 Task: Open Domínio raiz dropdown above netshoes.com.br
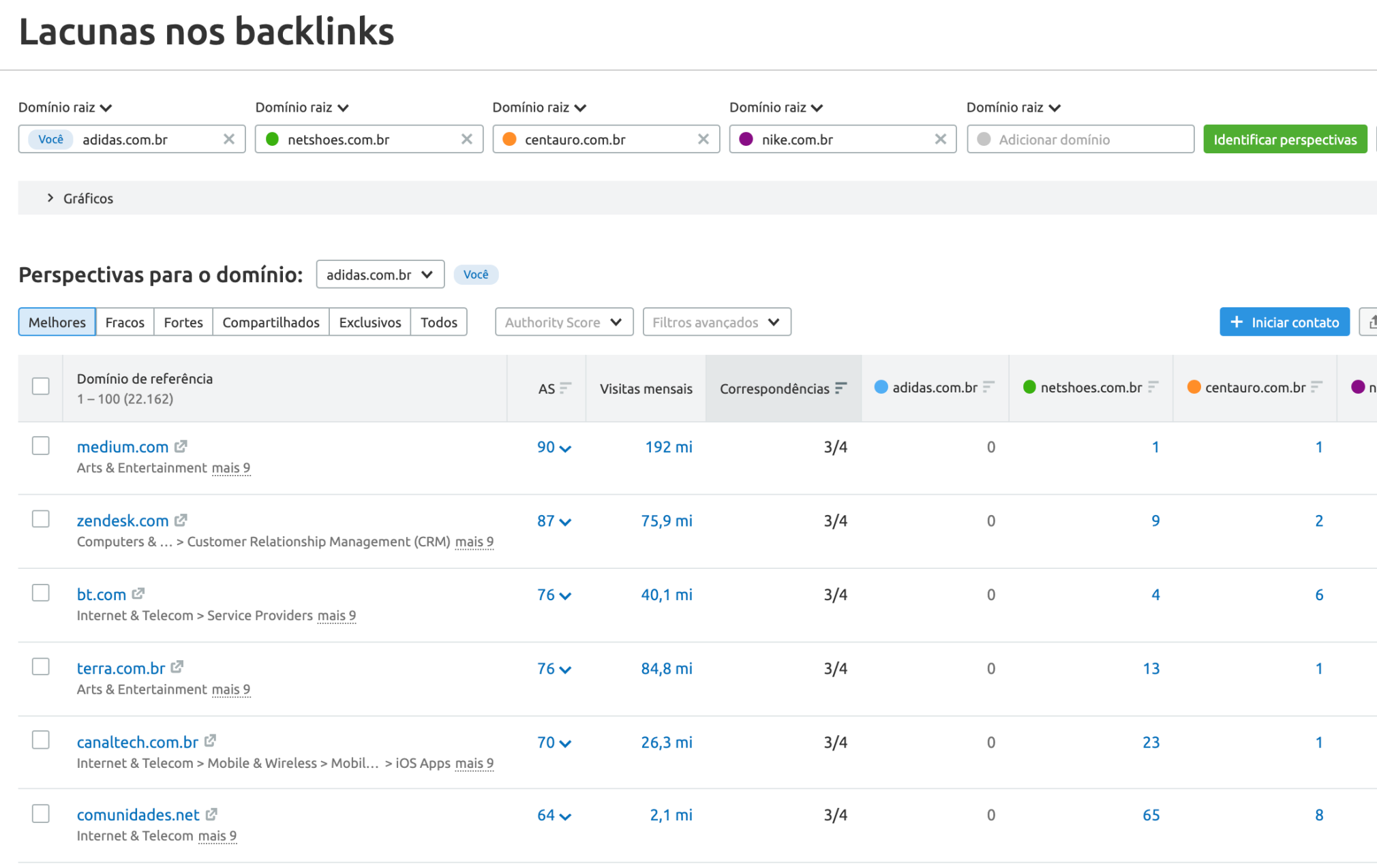(x=302, y=108)
